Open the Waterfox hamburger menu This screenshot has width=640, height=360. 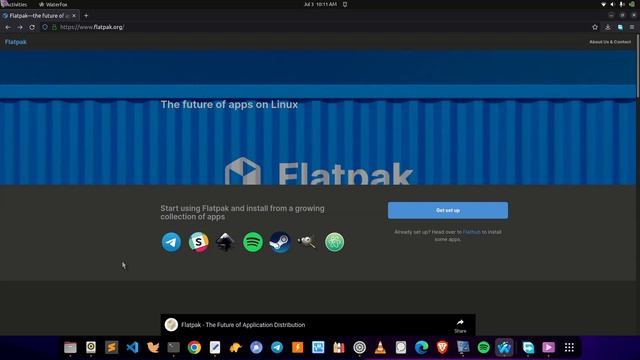tap(632, 27)
